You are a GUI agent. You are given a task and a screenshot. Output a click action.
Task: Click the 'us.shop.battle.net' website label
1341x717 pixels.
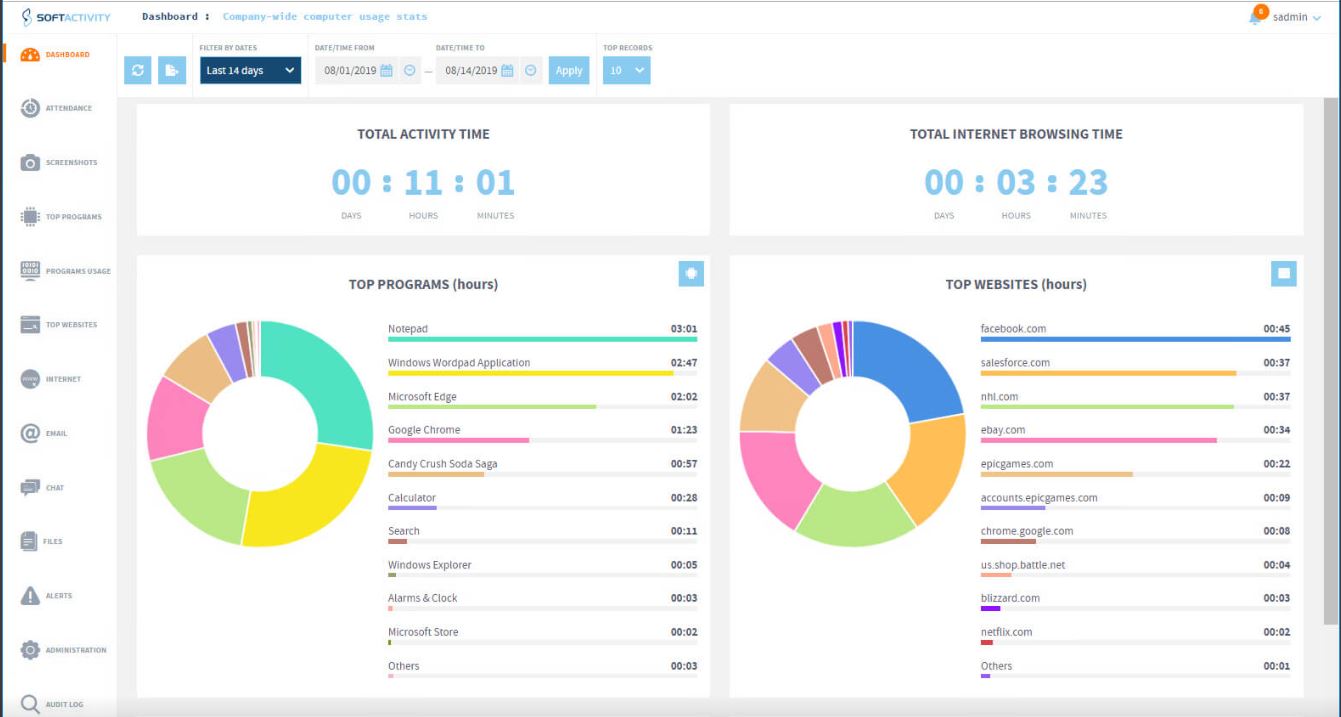(1023, 565)
